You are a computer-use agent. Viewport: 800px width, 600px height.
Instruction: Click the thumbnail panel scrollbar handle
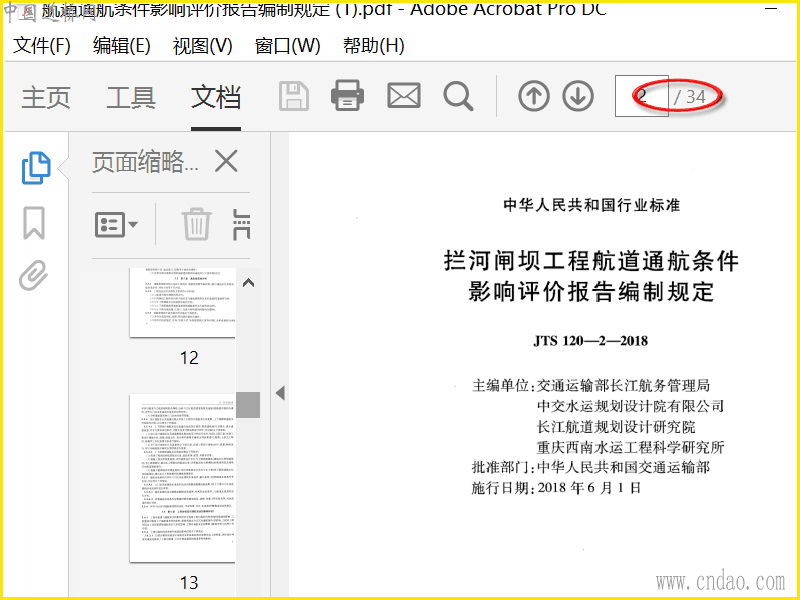[248, 405]
